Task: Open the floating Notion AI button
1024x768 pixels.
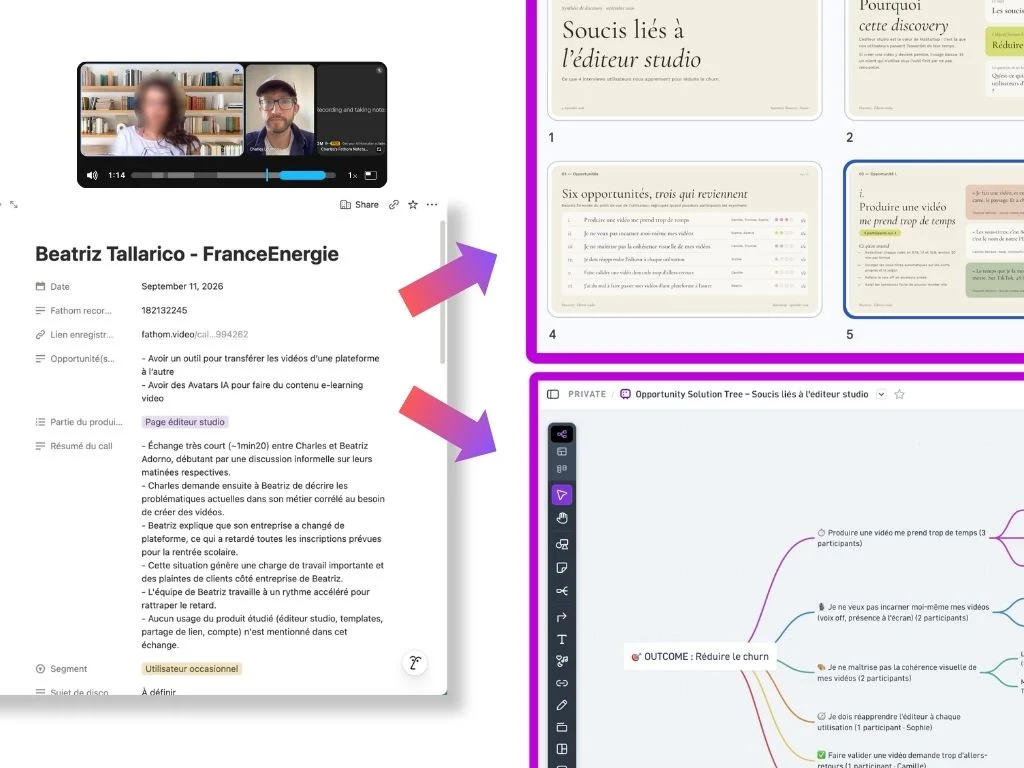Action: tap(415, 663)
